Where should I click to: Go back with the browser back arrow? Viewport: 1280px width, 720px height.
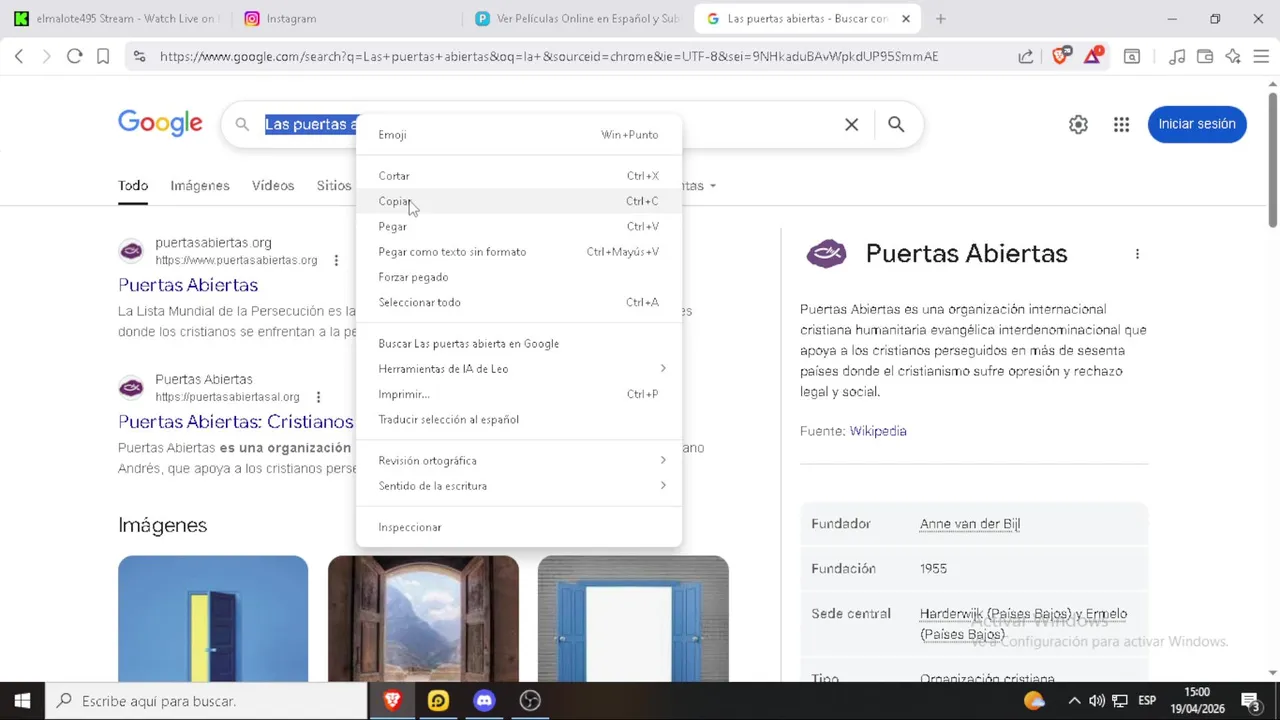pyautogui.click(x=19, y=57)
